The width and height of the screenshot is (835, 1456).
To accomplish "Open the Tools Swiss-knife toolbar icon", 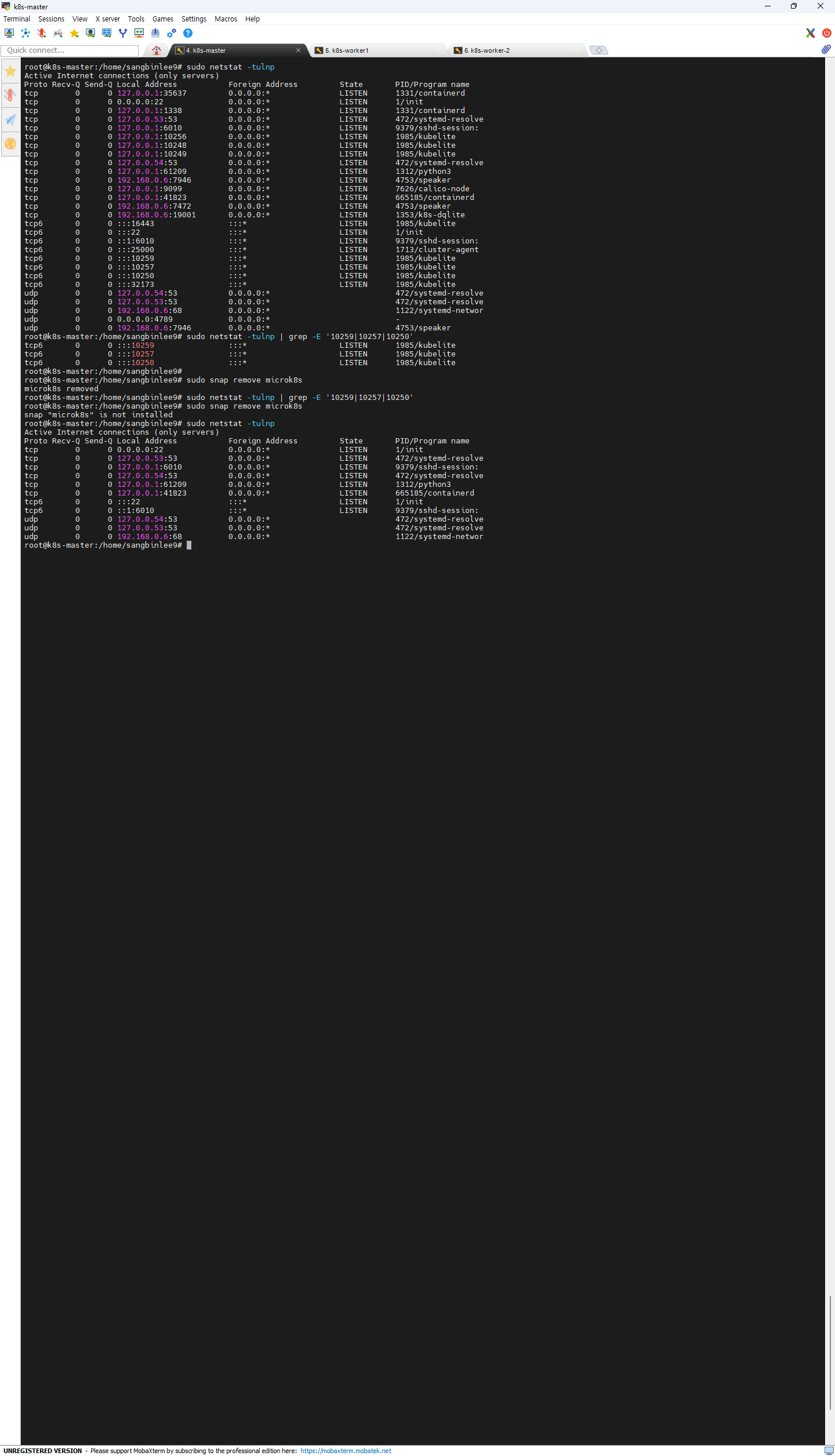I will click(42, 33).
